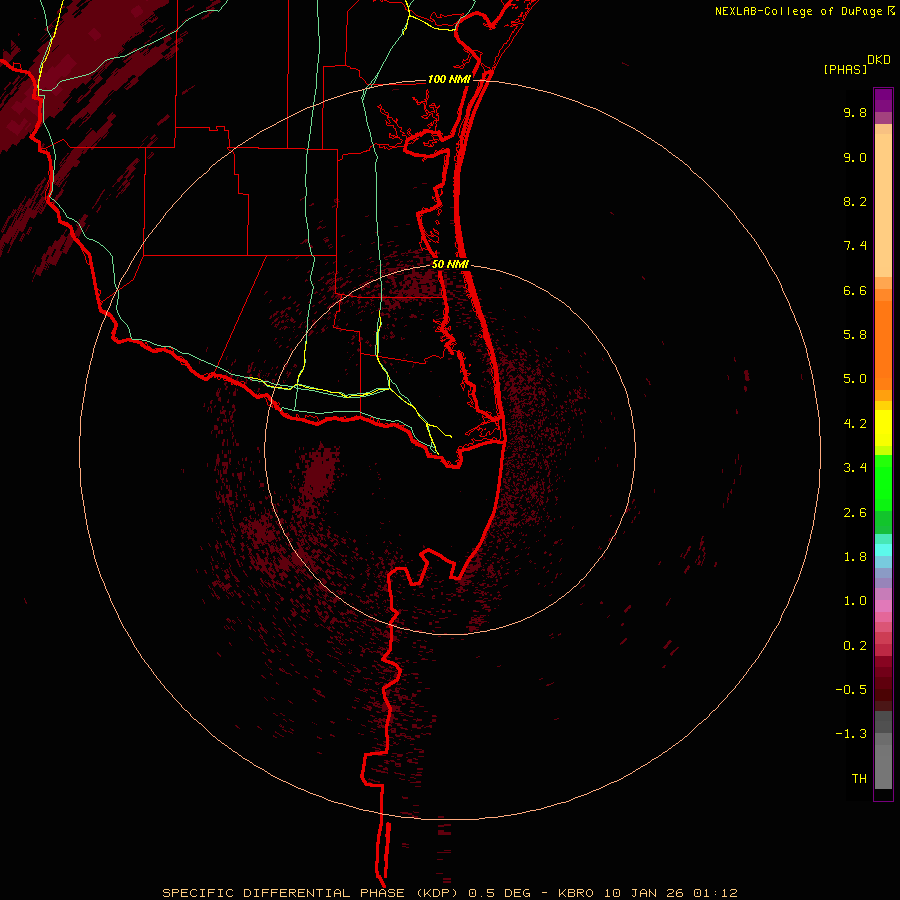The image size is (900, 900).
Task: Click the cyan color band on scale
Action: 883,550
